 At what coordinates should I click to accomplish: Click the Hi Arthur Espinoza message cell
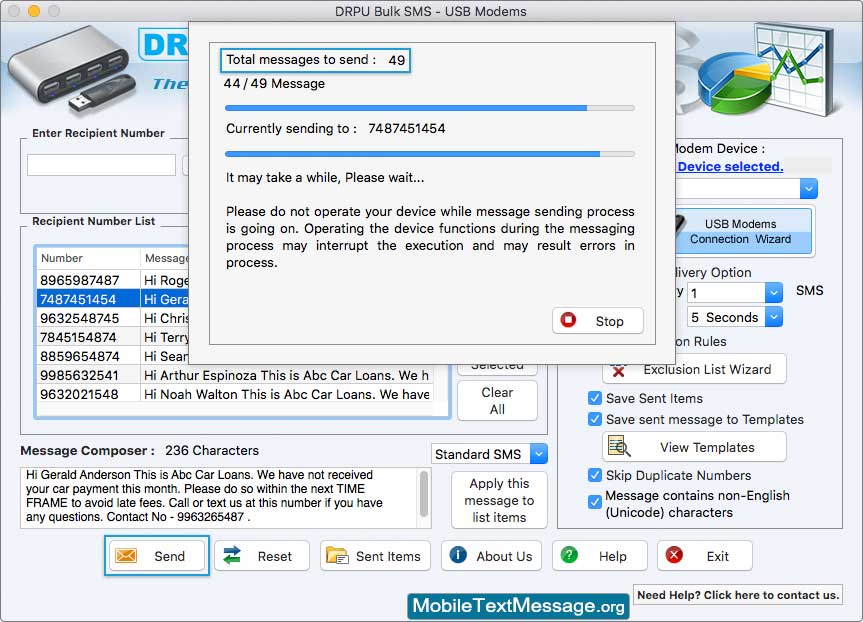[286, 375]
